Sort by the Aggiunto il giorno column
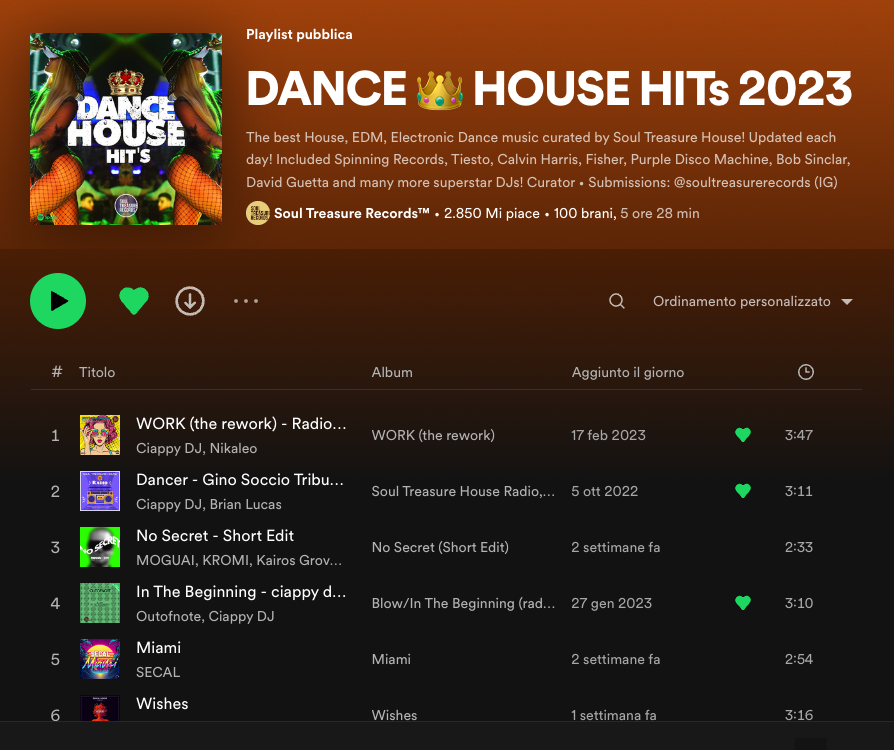This screenshot has width=894, height=750. click(628, 372)
